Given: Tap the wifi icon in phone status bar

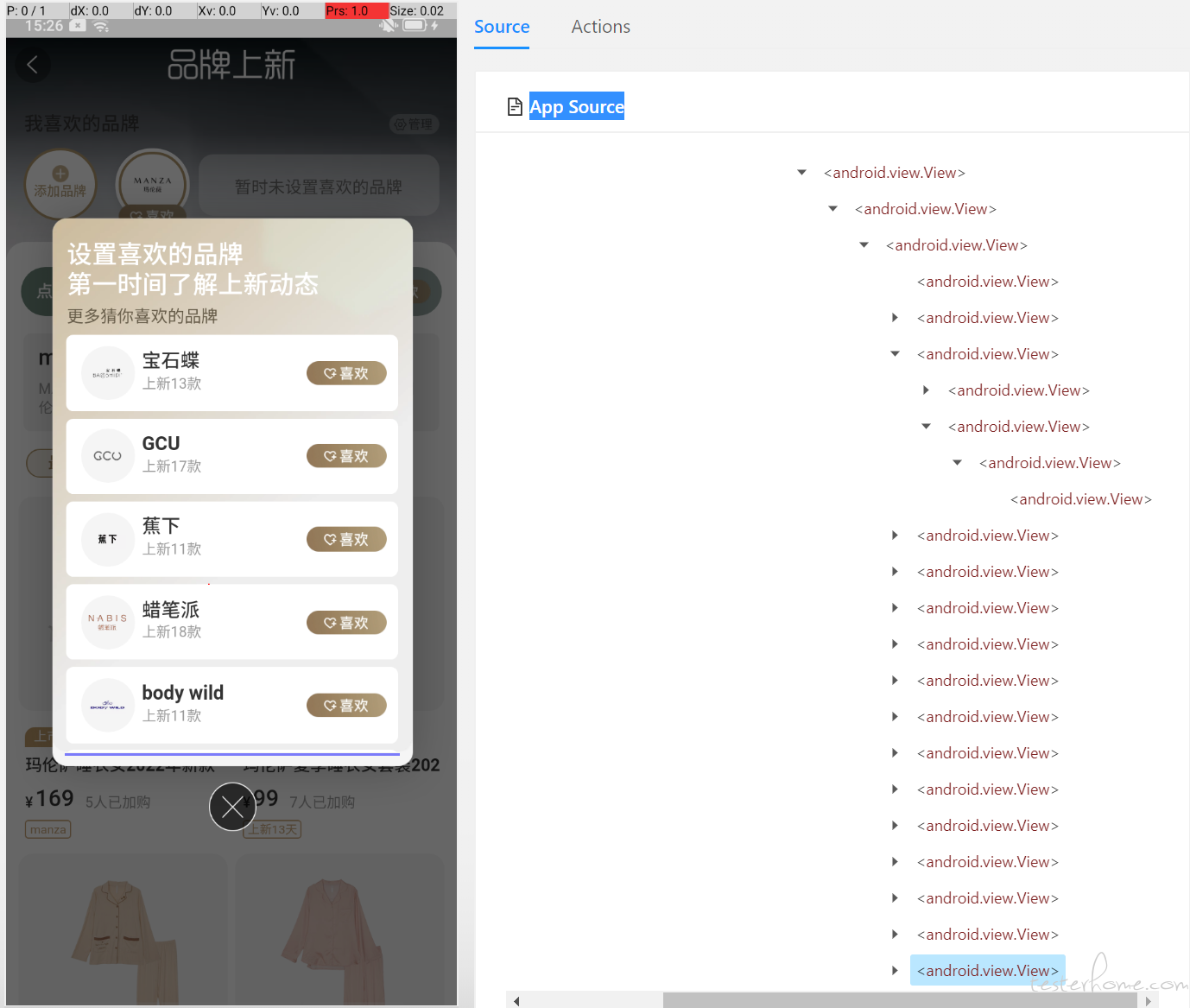Looking at the screenshot, I should [x=101, y=26].
